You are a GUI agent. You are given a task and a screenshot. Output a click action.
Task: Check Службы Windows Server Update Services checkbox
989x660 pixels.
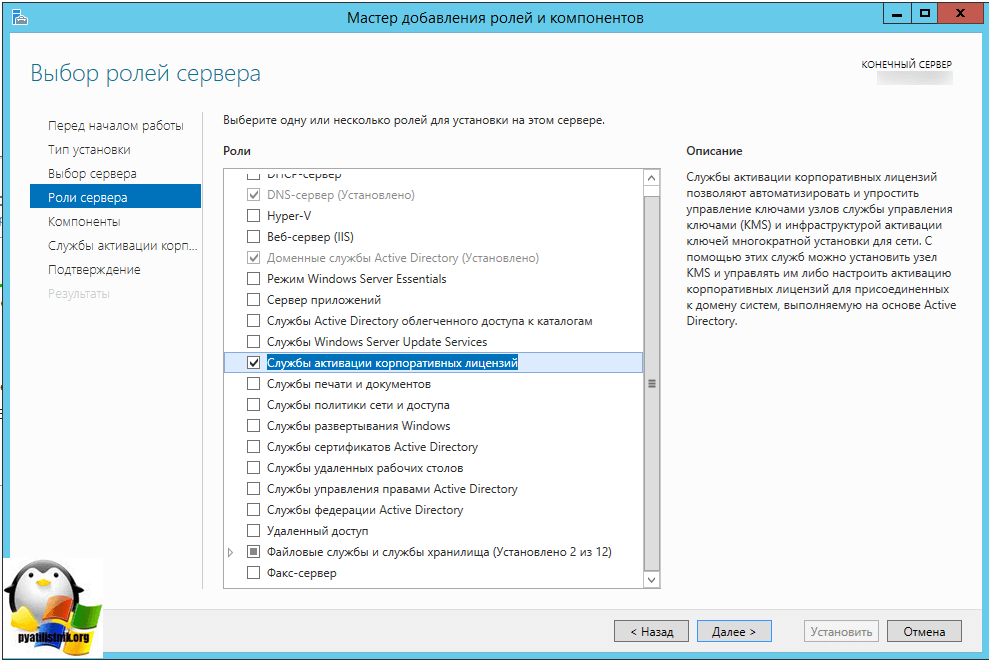pyautogui.click(x=254, y=342)
